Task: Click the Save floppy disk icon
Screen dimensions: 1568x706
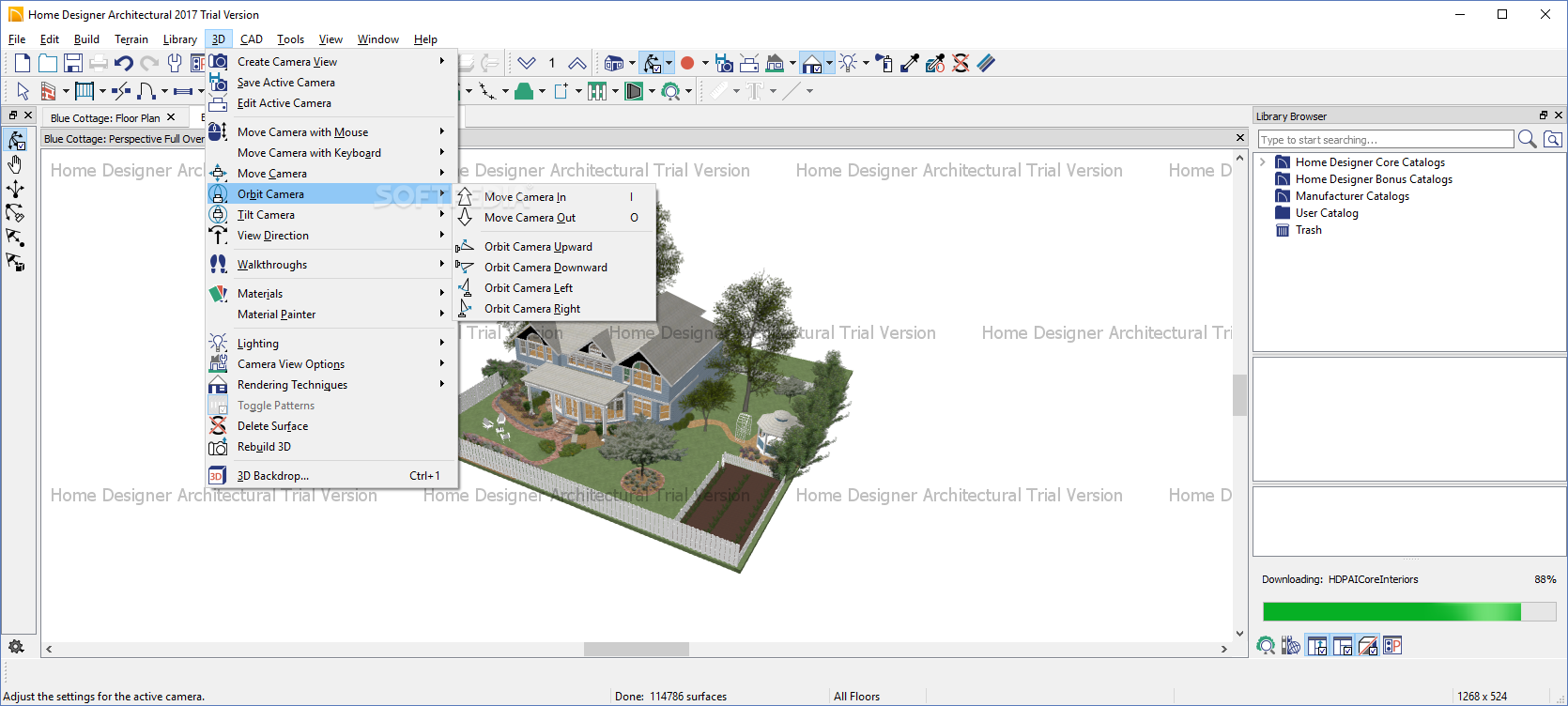Action: pos(73,63)
